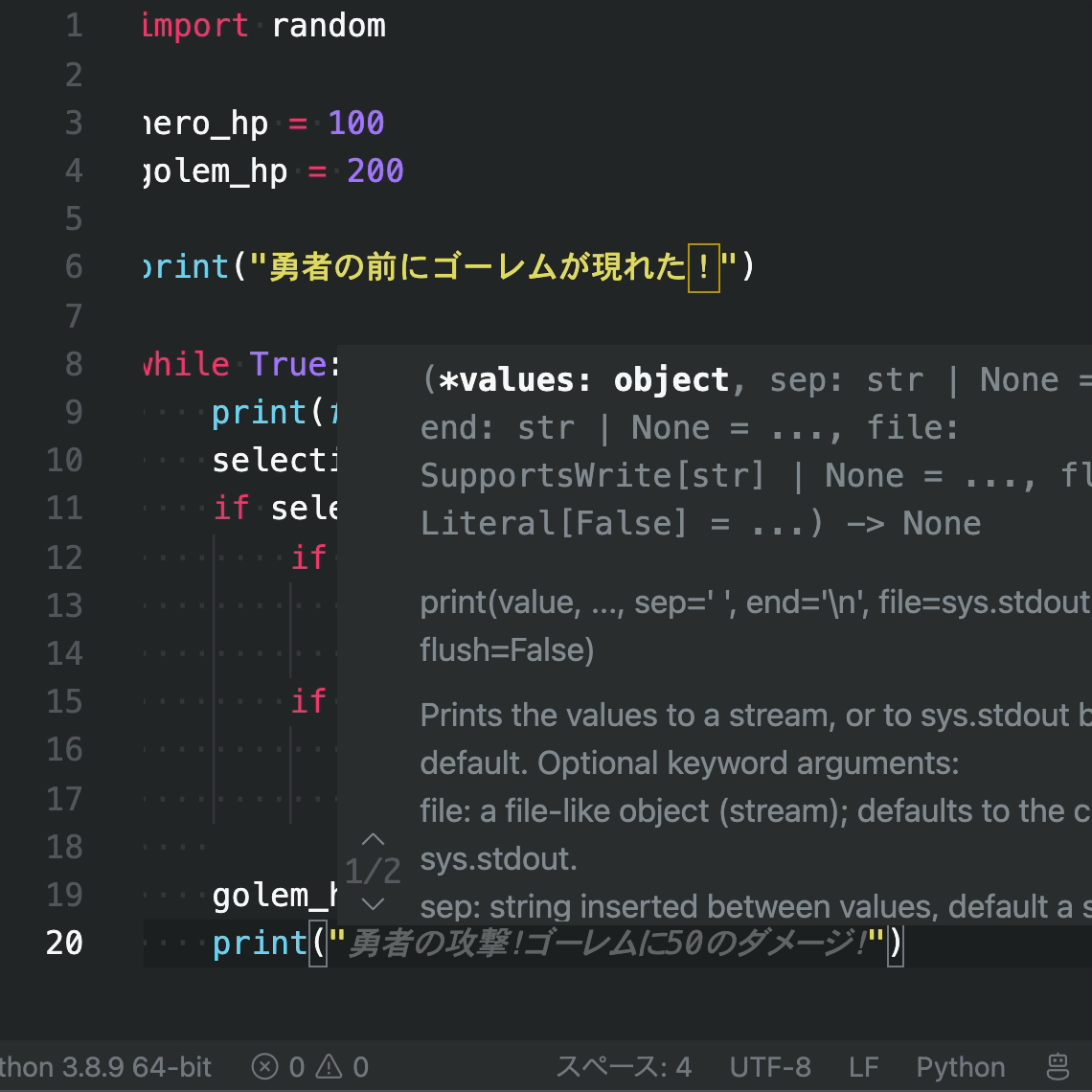Click line number 15 in gutter
1092x1092 pixels.
(x=64, y=701)
